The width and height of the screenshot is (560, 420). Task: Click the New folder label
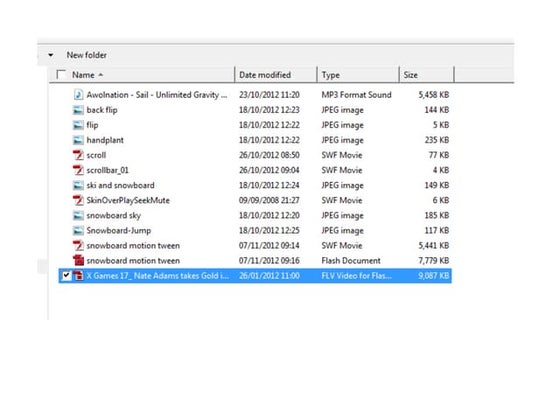pyautogui.click(x=87, y=55)
